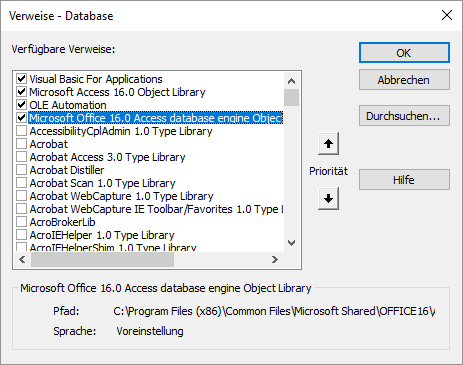The width and height of the screenshot is (463, 365).
Task: Click the Pfad value 'C:\Program Files (x86)...'
Action: click(274, 311)
